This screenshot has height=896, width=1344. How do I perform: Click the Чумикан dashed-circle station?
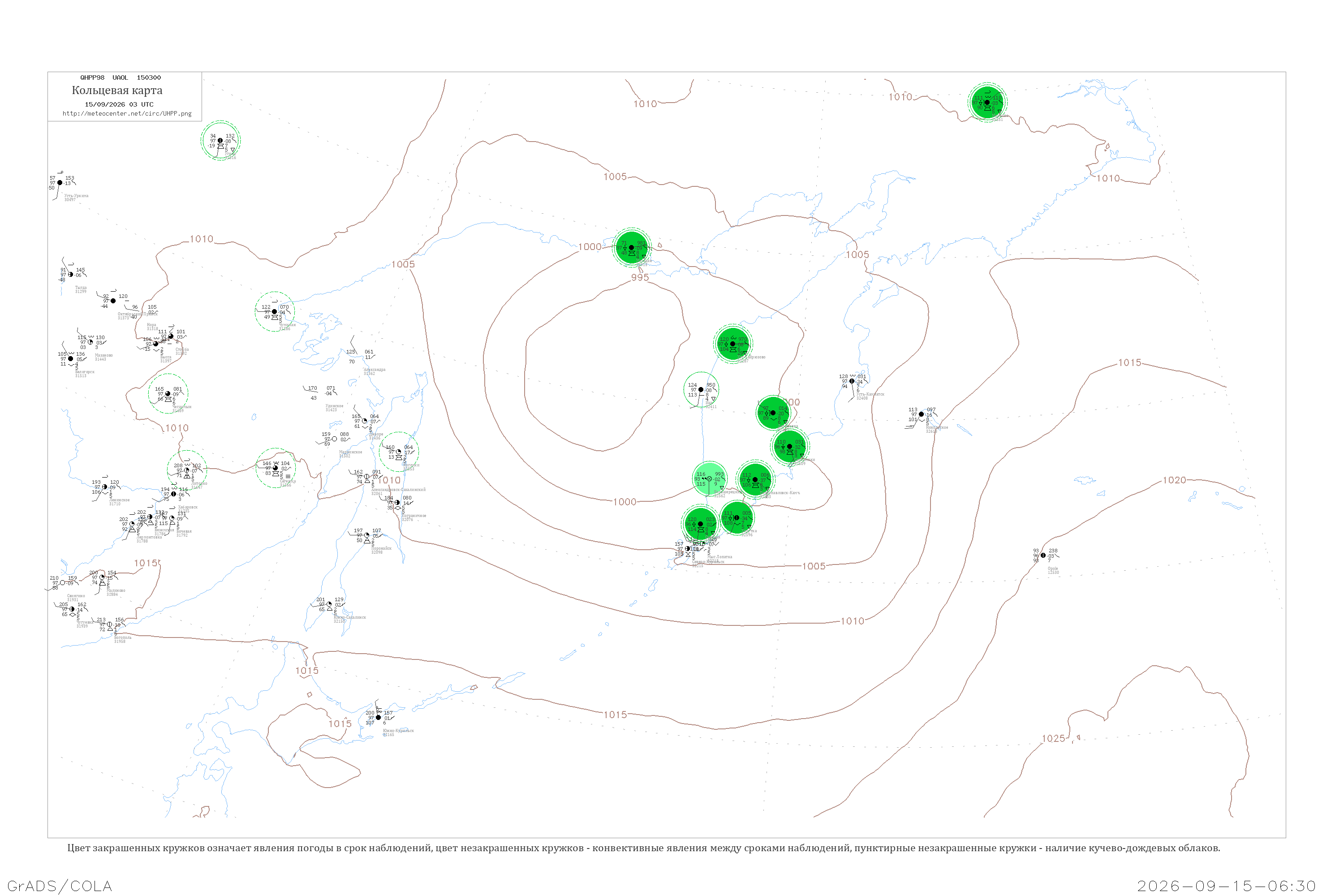[x=275, y=311]
